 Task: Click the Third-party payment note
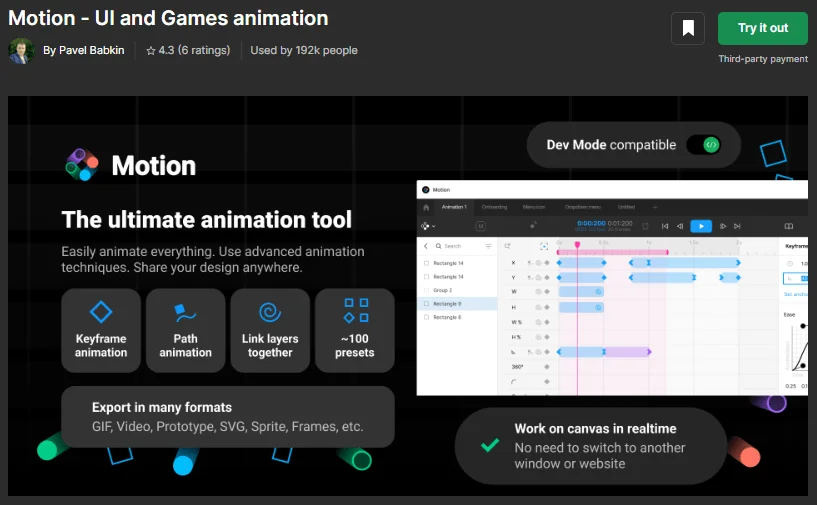(x=763, y=59)
